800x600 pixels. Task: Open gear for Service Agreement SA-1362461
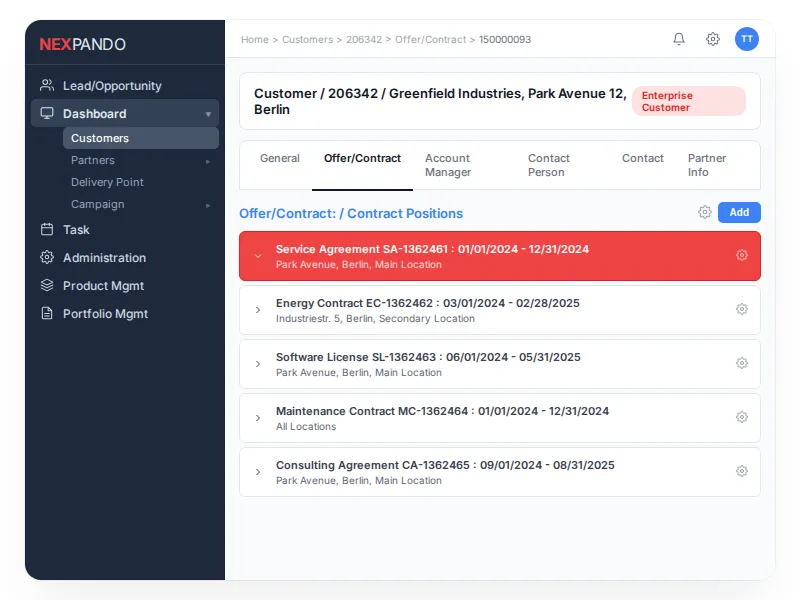(742, 255)
